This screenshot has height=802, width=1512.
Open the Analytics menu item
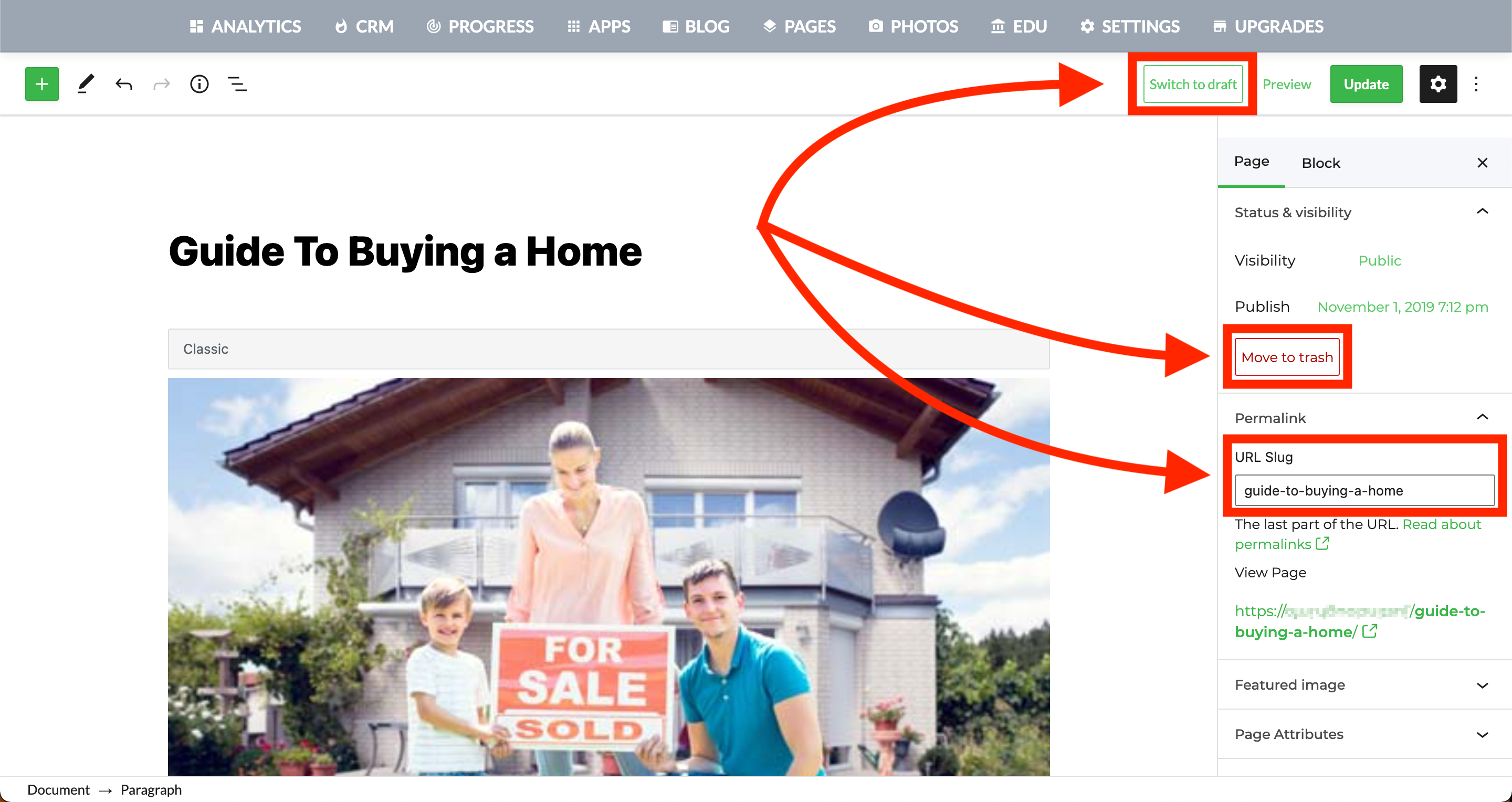click(x=245, y=26)
